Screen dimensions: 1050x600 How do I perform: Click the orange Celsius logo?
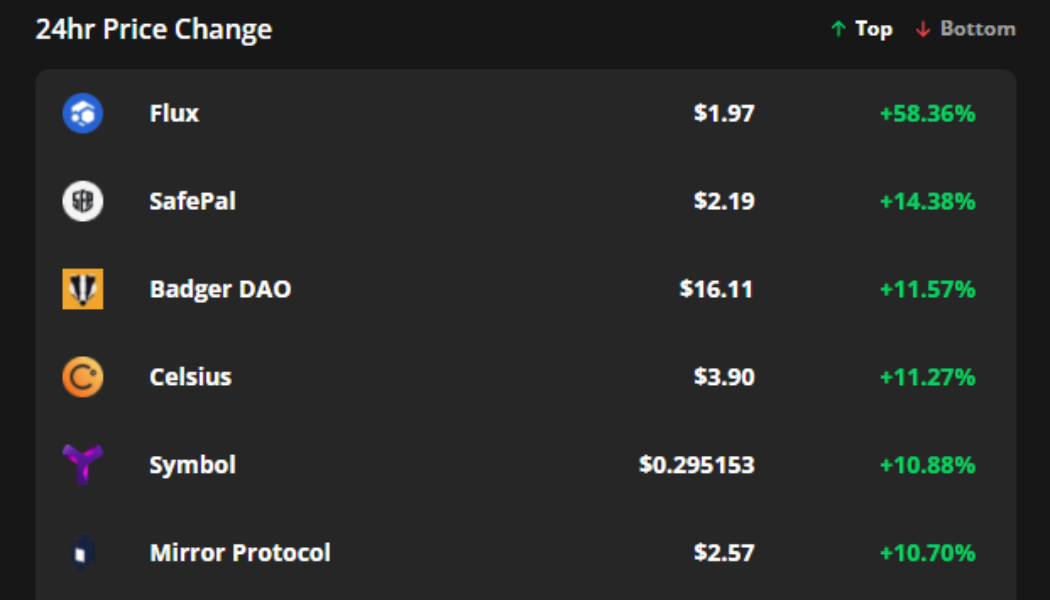click(82, 377)
